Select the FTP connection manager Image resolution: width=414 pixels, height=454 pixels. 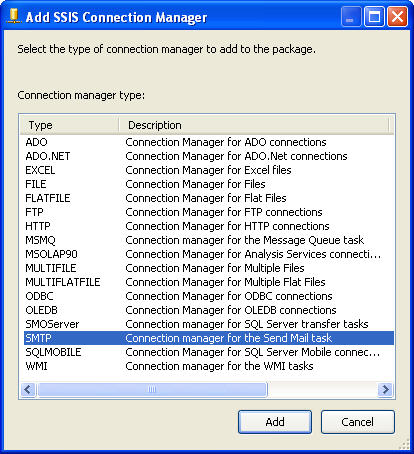209,212
